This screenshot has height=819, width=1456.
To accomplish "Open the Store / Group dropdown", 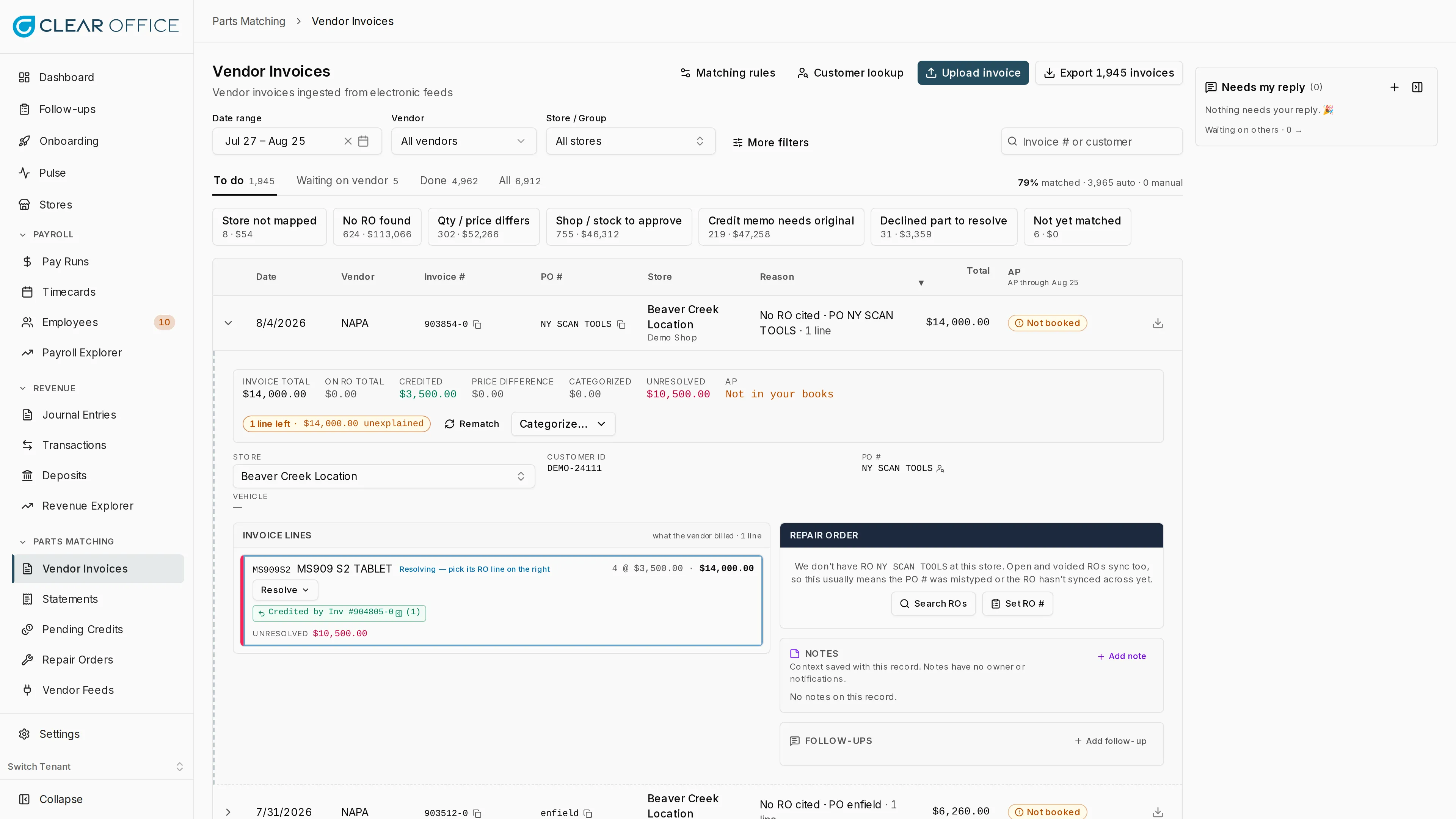I will [630, 141].
